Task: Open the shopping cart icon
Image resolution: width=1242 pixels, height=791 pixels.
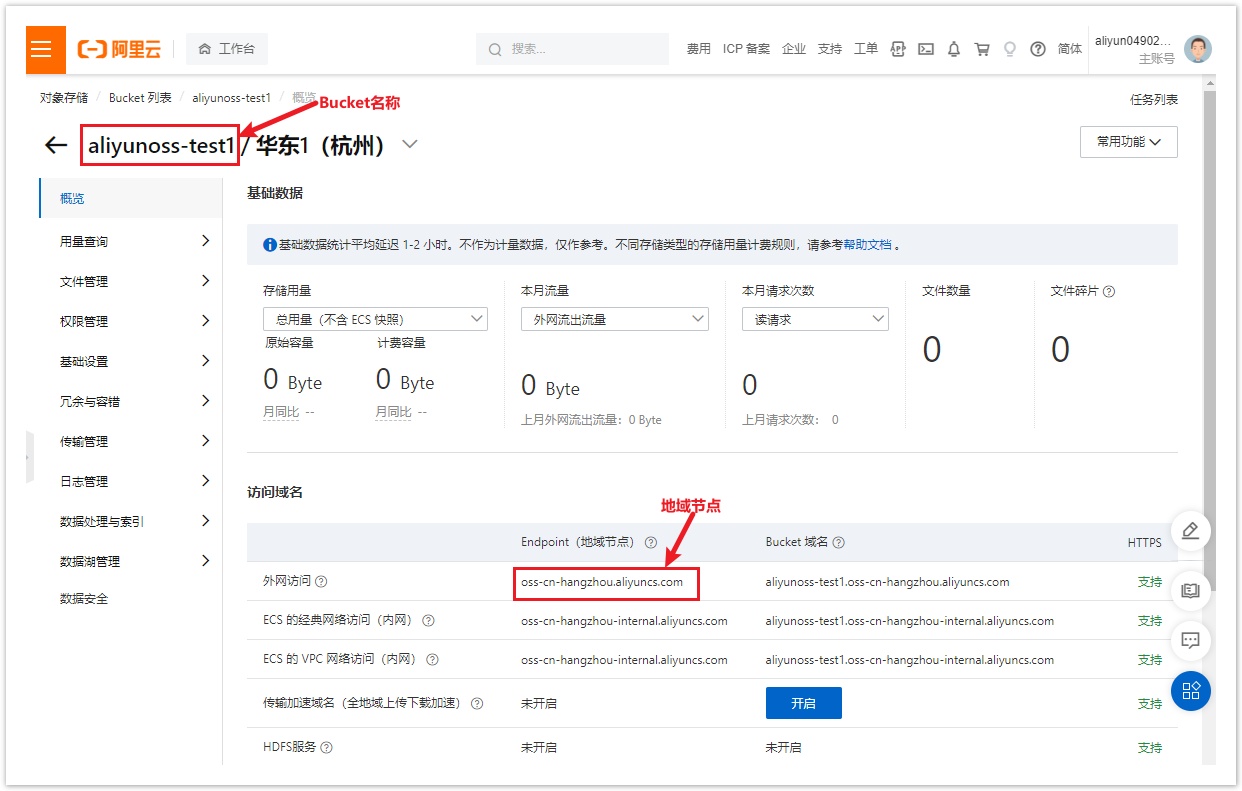Action: 982,49
